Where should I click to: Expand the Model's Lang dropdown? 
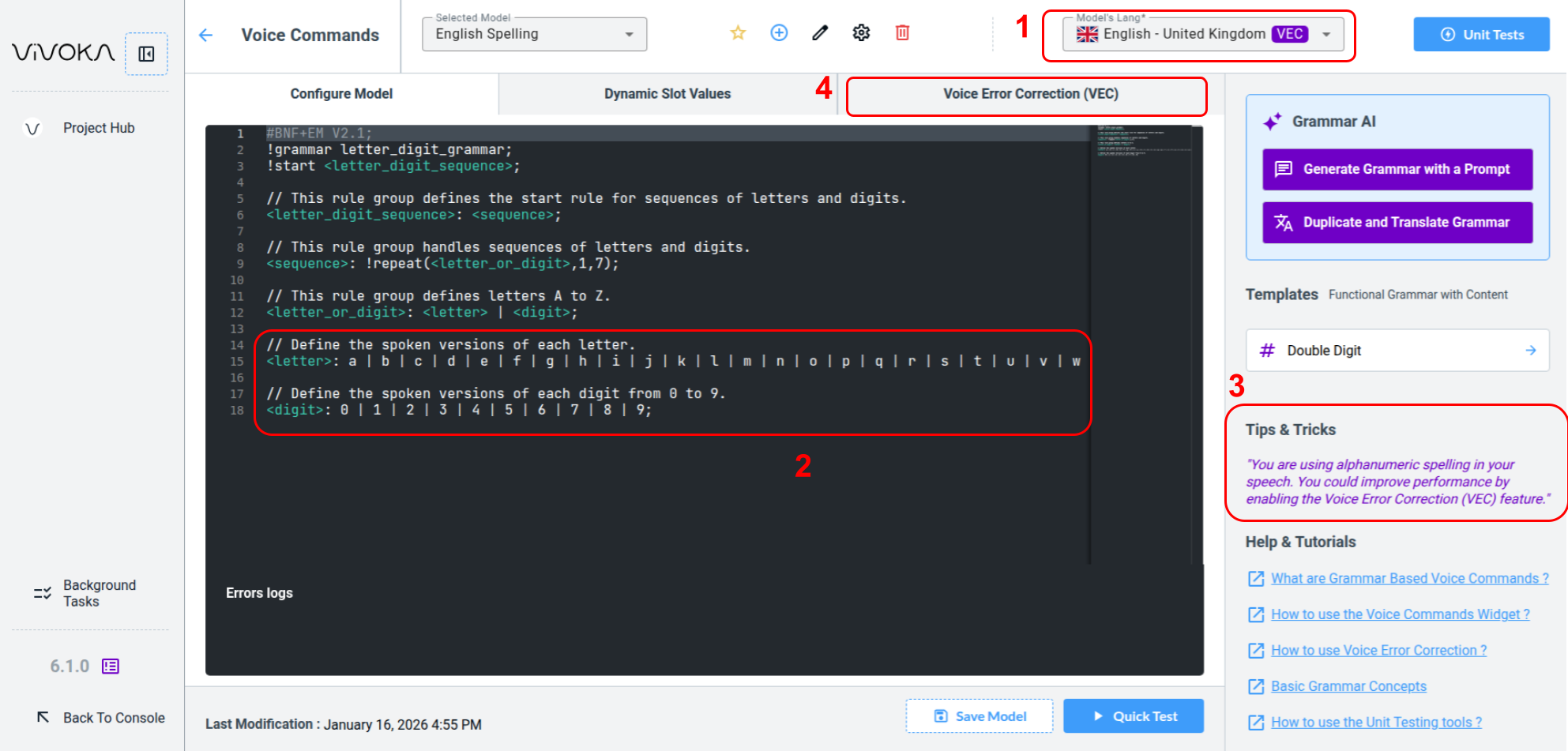(1326, 35)
